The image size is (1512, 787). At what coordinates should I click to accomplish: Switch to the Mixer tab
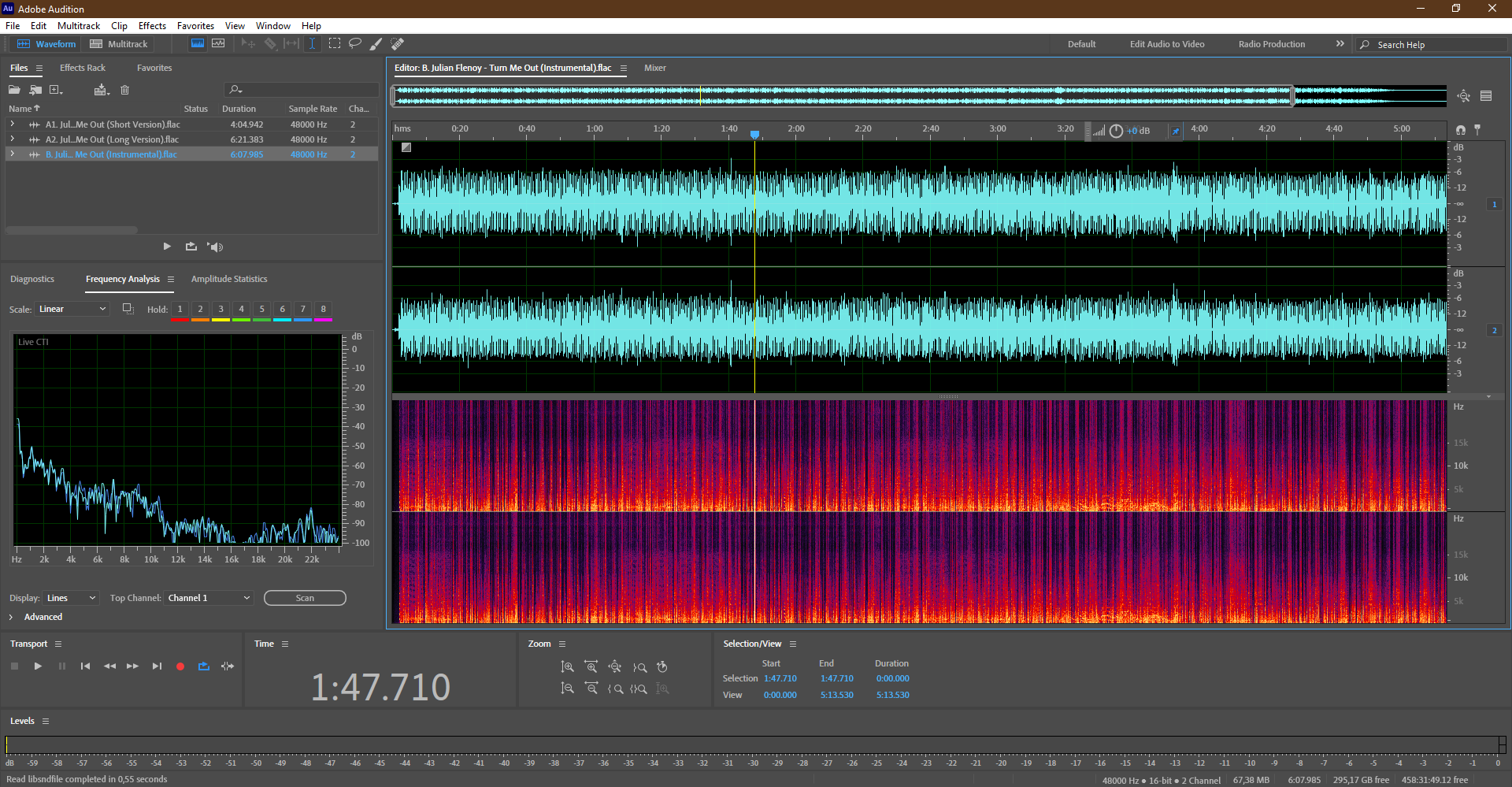pyautogui.click(x=655, y=68)
